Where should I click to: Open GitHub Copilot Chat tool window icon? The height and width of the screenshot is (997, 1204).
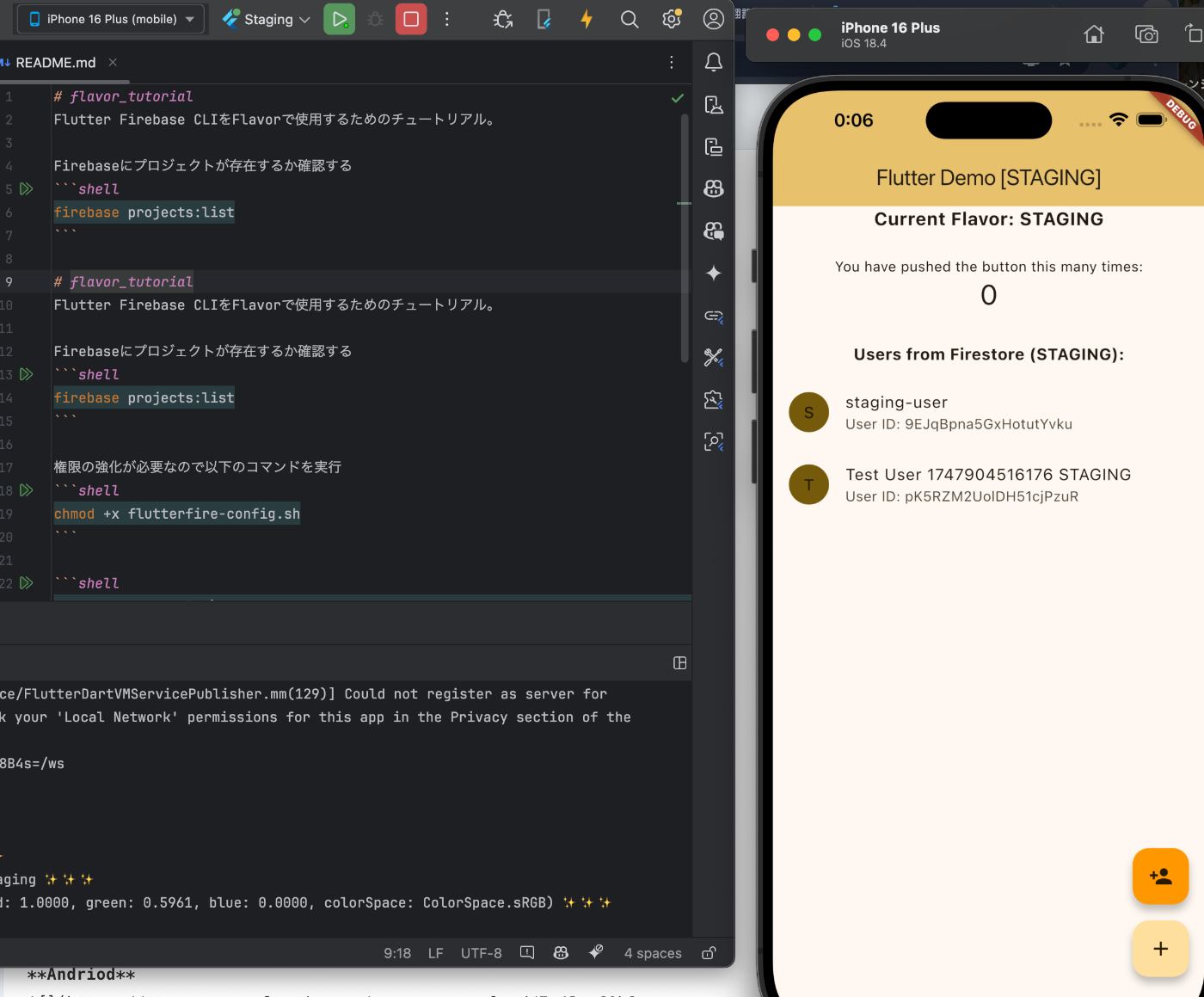tap(714, 231)
